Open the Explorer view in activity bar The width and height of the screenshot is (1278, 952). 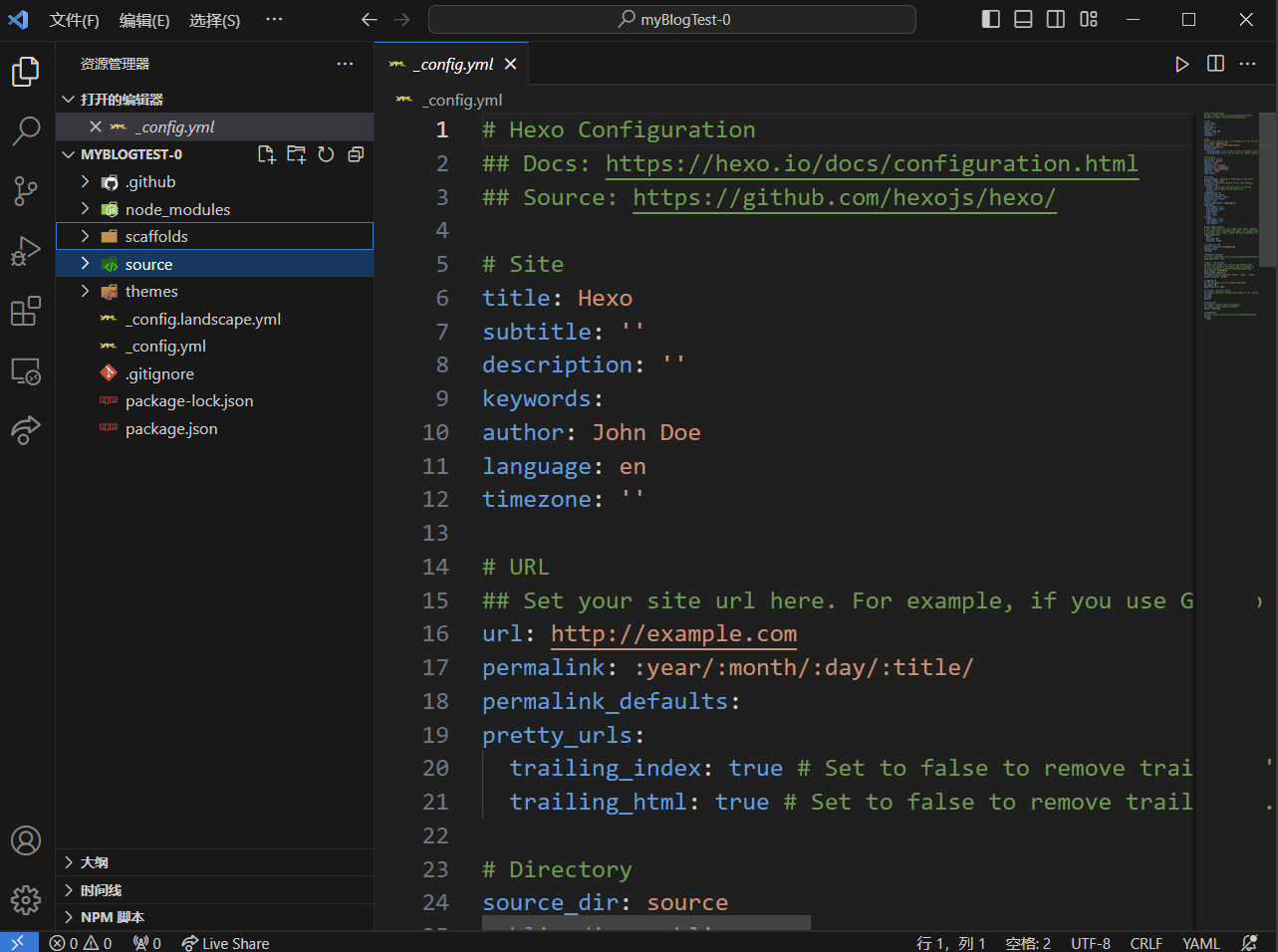pyautogui.click(x=26, y=72)
